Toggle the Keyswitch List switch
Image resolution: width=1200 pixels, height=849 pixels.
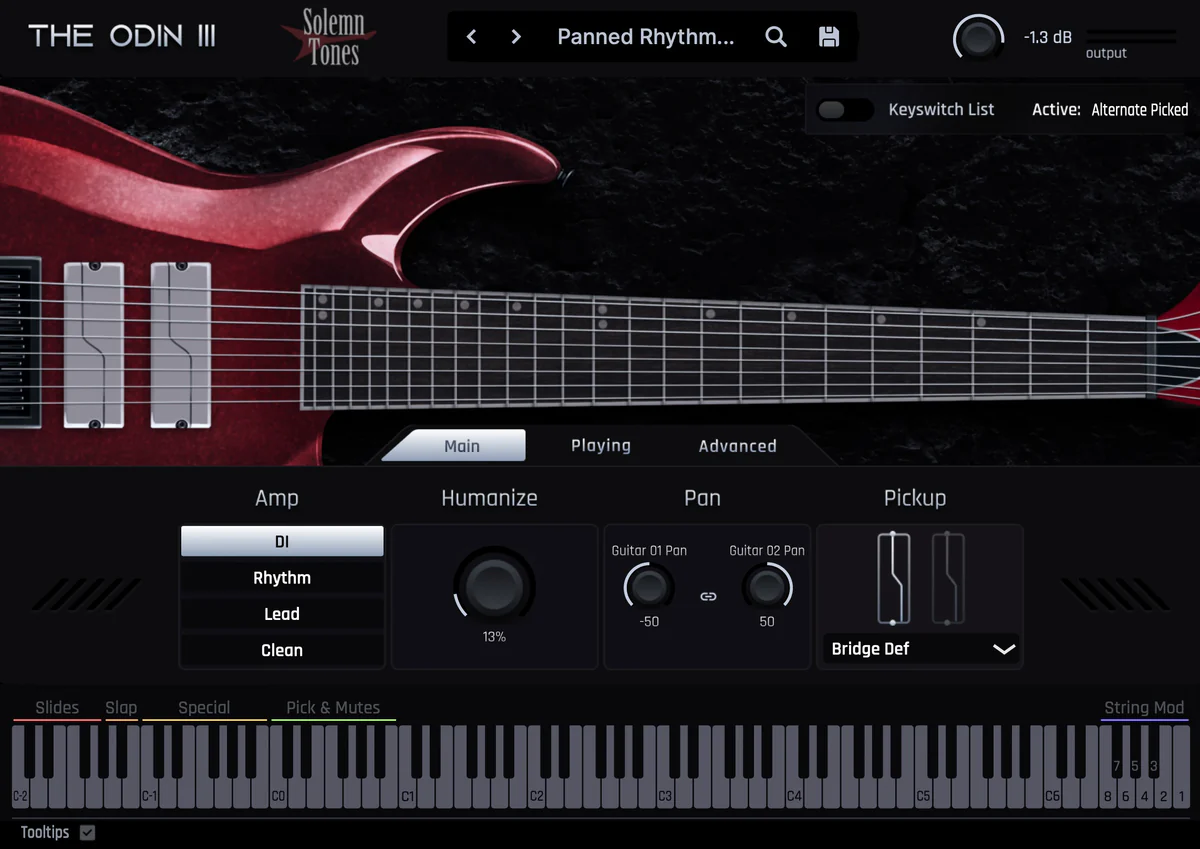pos(846,110)
